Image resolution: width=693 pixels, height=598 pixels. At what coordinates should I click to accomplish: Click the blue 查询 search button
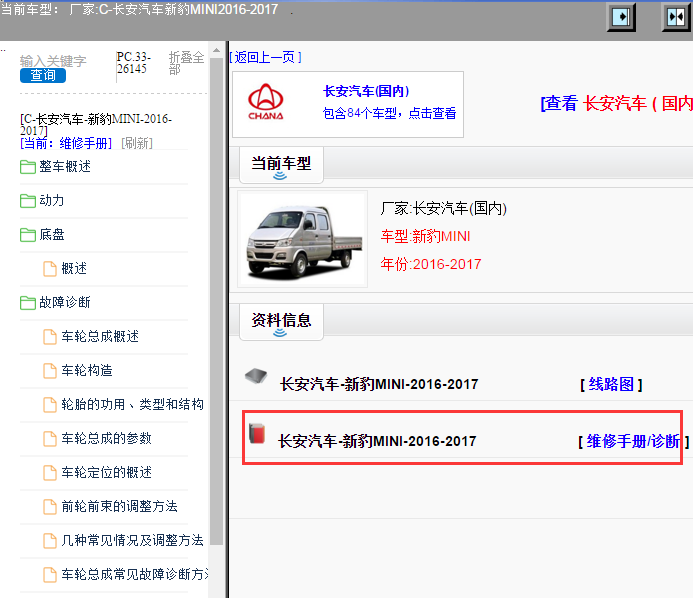coord(43,76)
